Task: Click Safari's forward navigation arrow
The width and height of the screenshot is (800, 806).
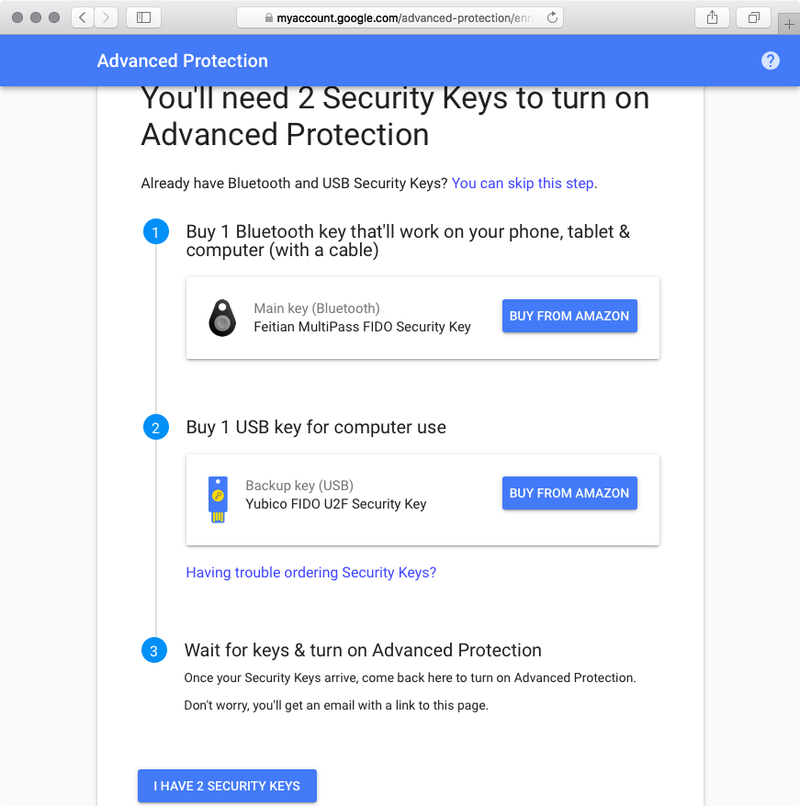Action: coord(106,17)
